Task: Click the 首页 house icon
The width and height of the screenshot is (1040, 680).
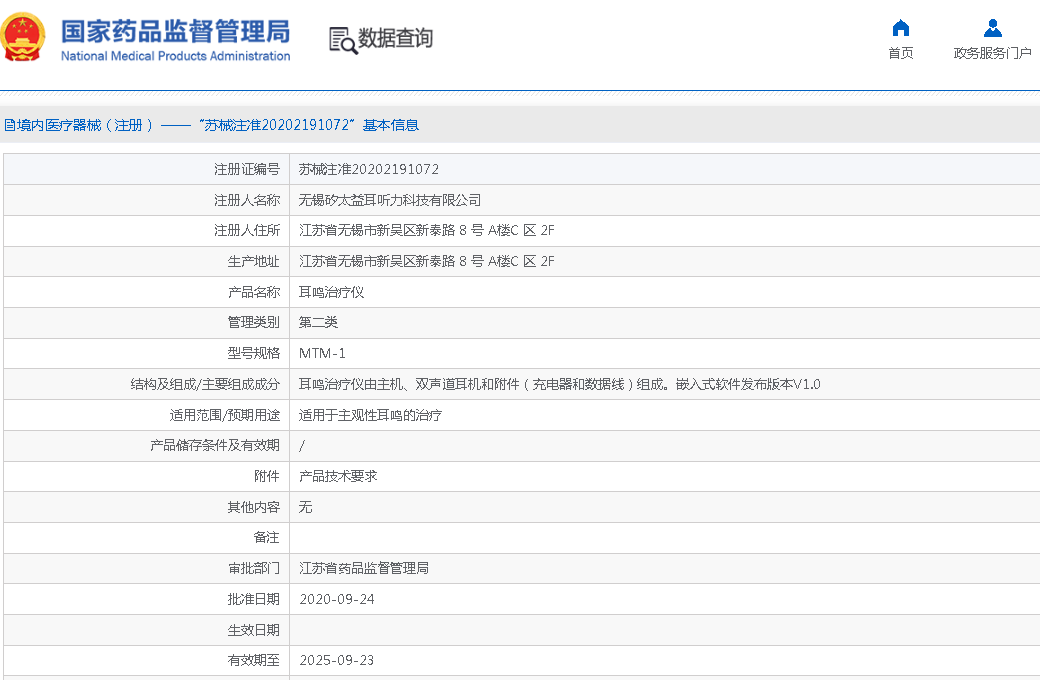Action: (x=900, y=28)
